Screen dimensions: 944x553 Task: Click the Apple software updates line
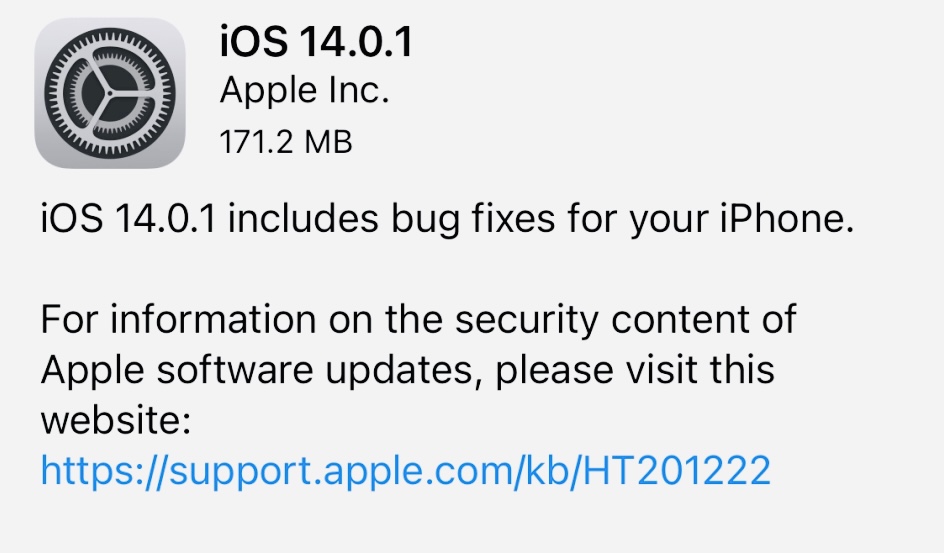click(x=408, y=370)
